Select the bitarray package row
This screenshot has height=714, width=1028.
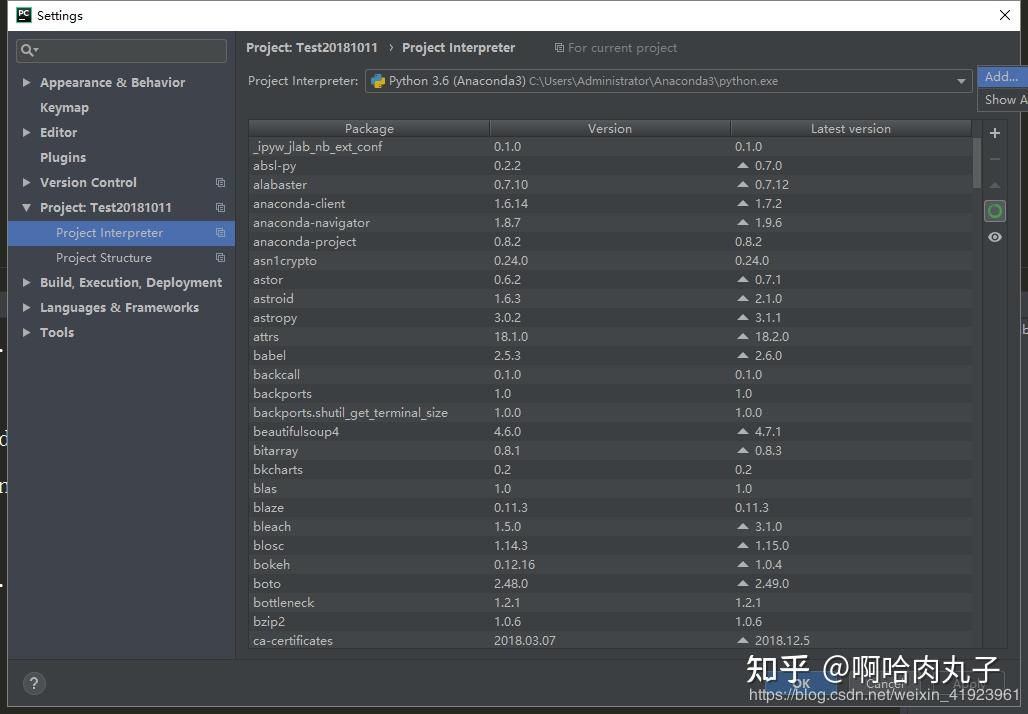610,451
